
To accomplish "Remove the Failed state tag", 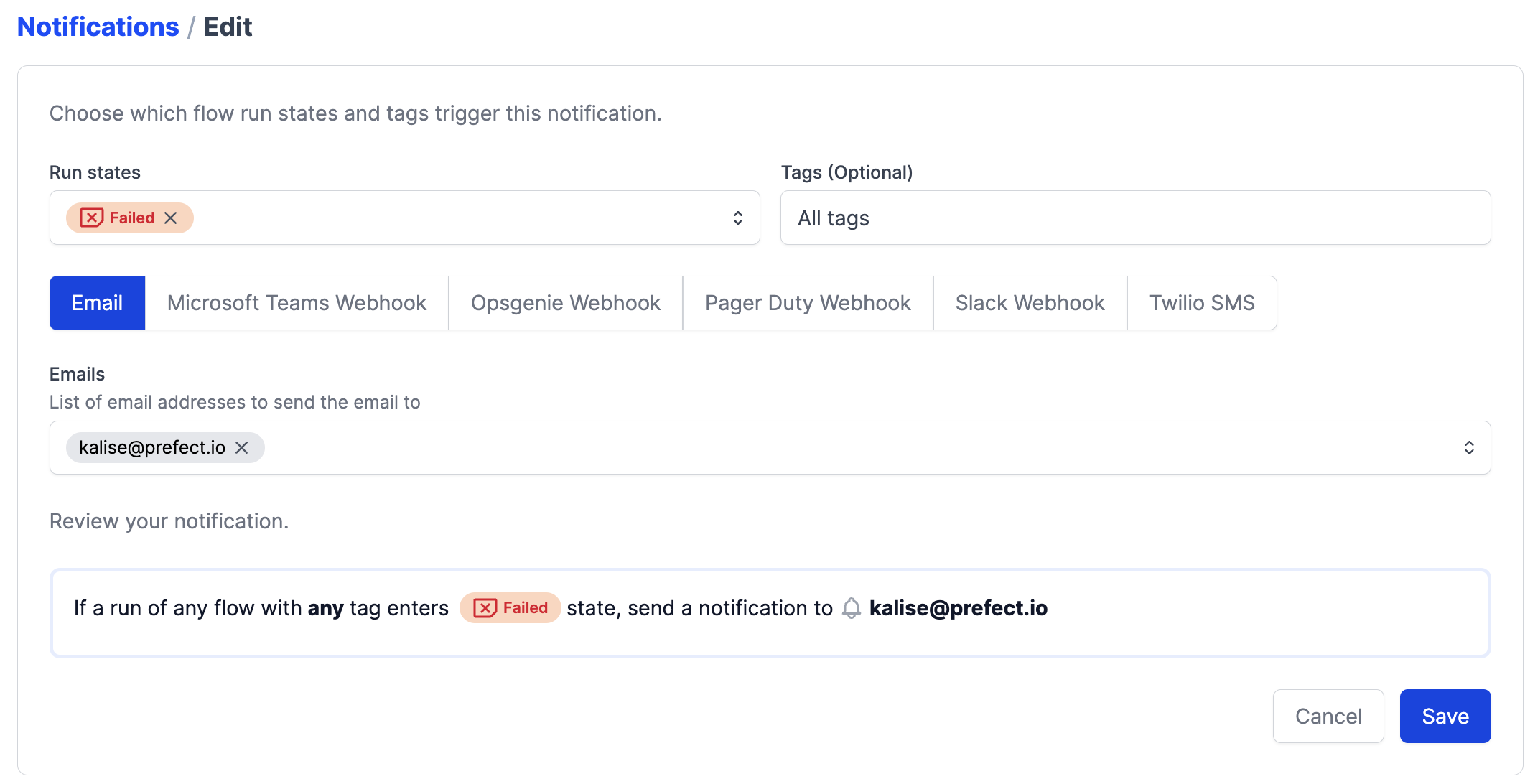I will point(171,218).
